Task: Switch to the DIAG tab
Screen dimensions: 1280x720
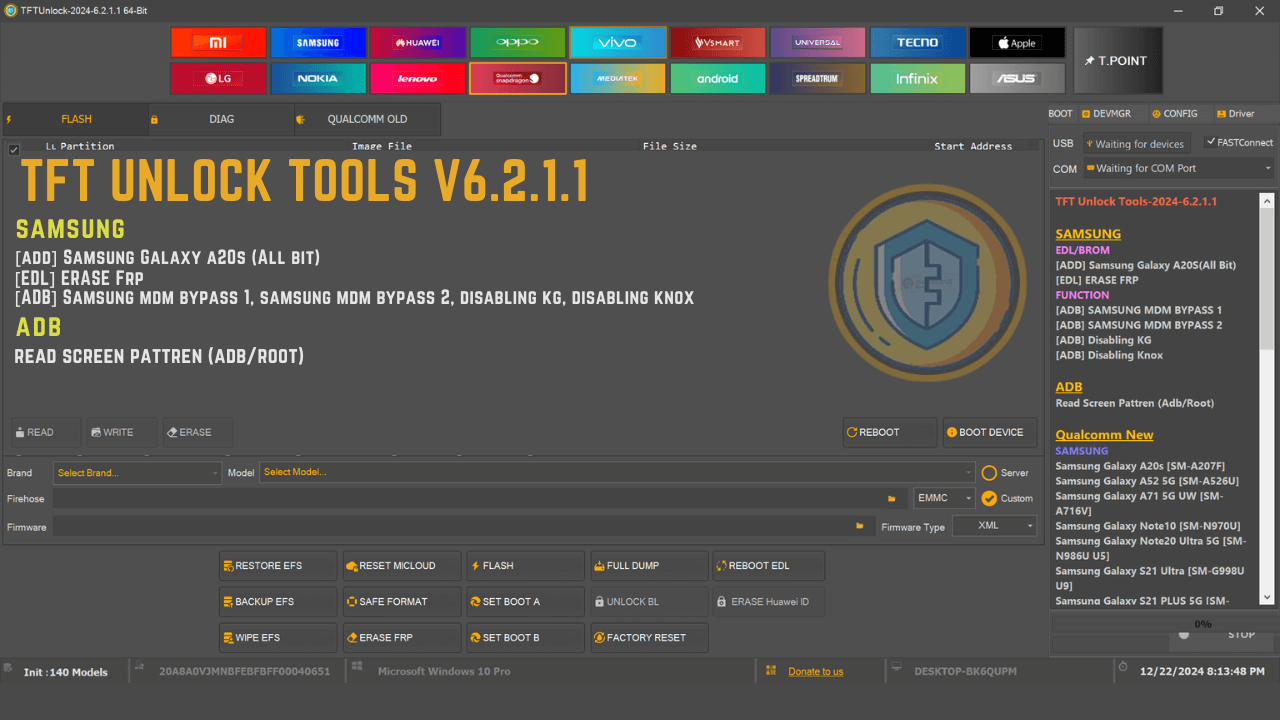Action: coord(222,119)
